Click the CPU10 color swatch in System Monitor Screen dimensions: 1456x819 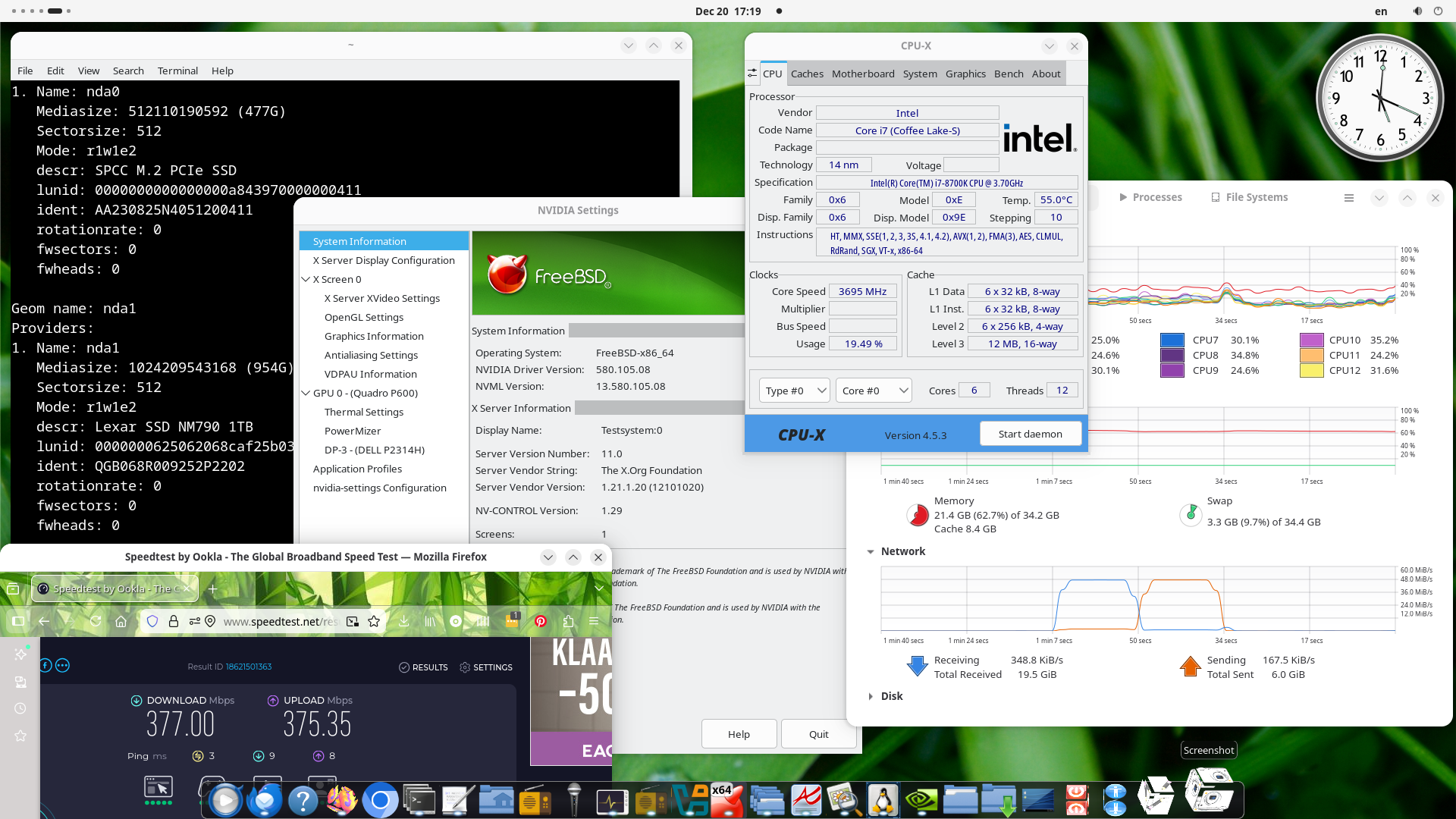[x=1311, y=340]
